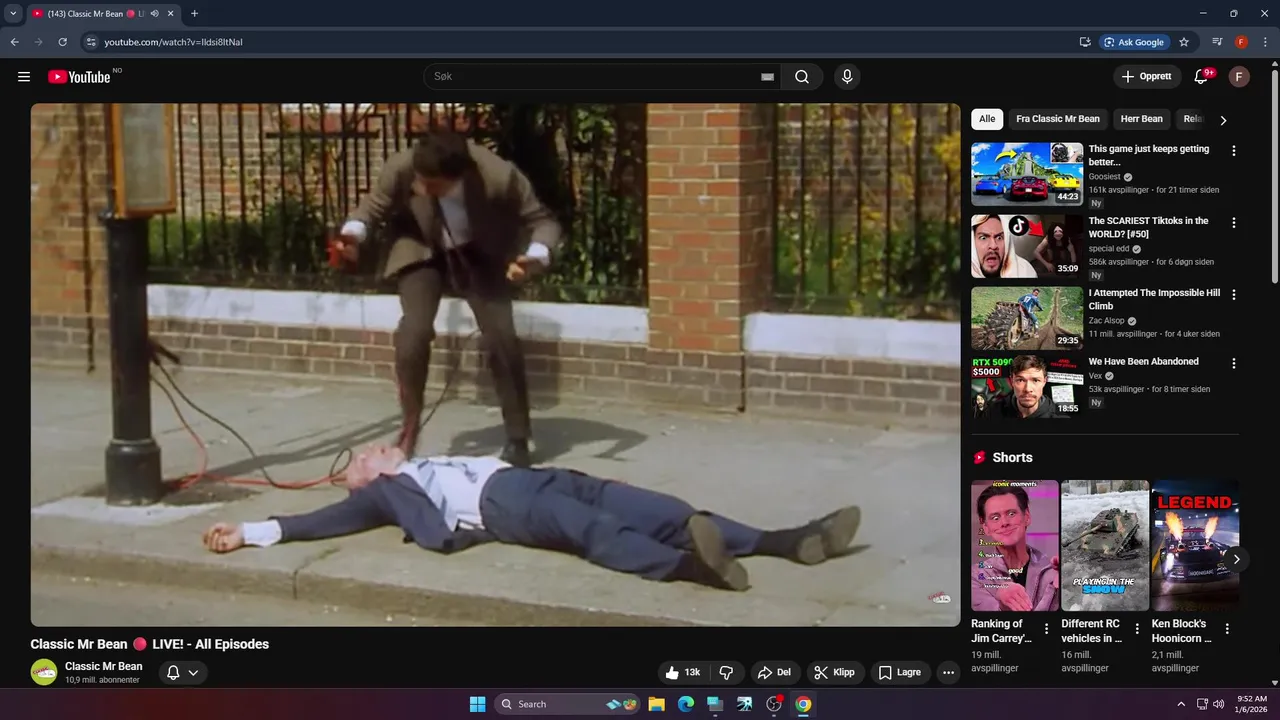The height and width of the screenshot is (720, 1280).
Task: Open 'We Have Been Abandoned' video title
Action: 1143,361
